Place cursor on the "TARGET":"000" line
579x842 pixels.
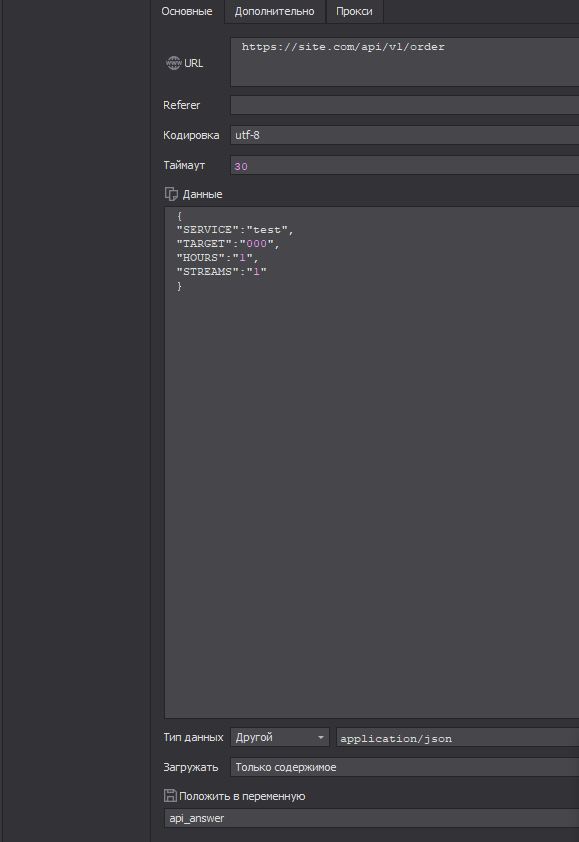(228, 244)
